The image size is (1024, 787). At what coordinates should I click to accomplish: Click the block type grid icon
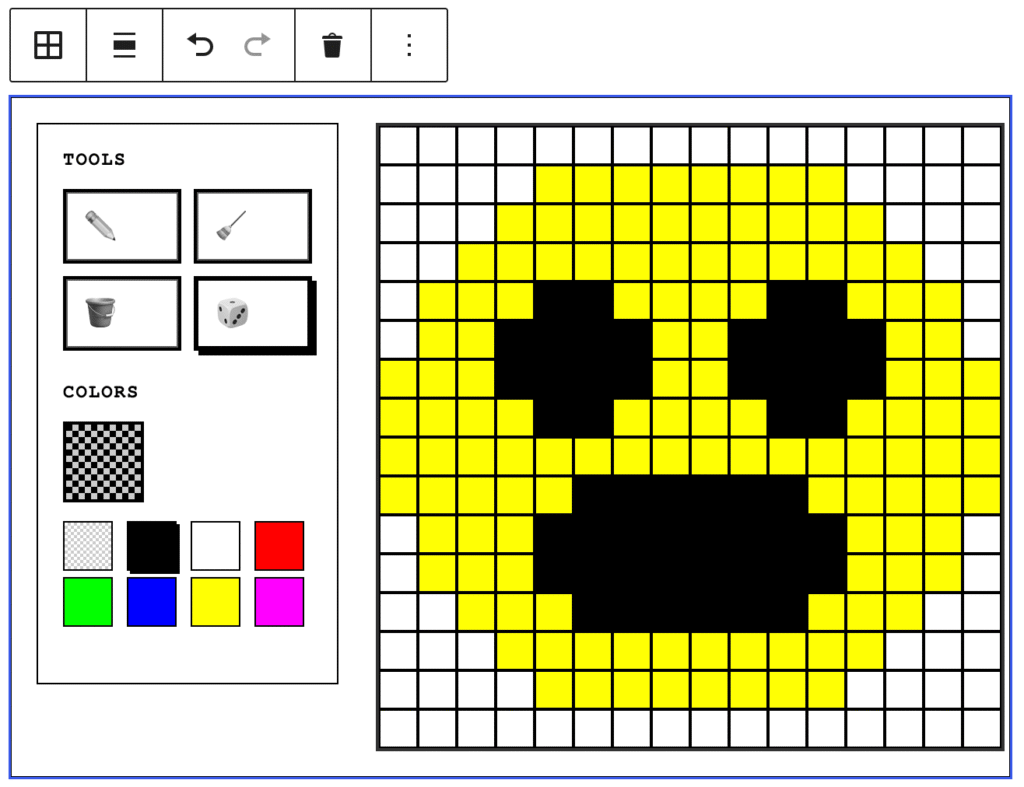(48, 45)
